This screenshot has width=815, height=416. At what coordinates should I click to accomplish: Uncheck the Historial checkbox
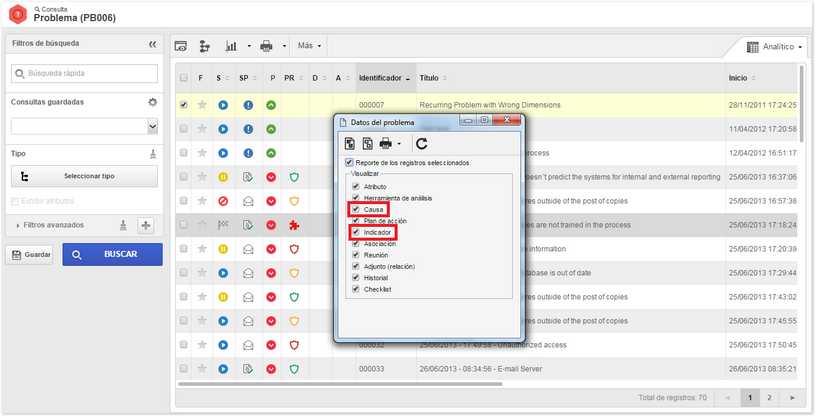356,278
